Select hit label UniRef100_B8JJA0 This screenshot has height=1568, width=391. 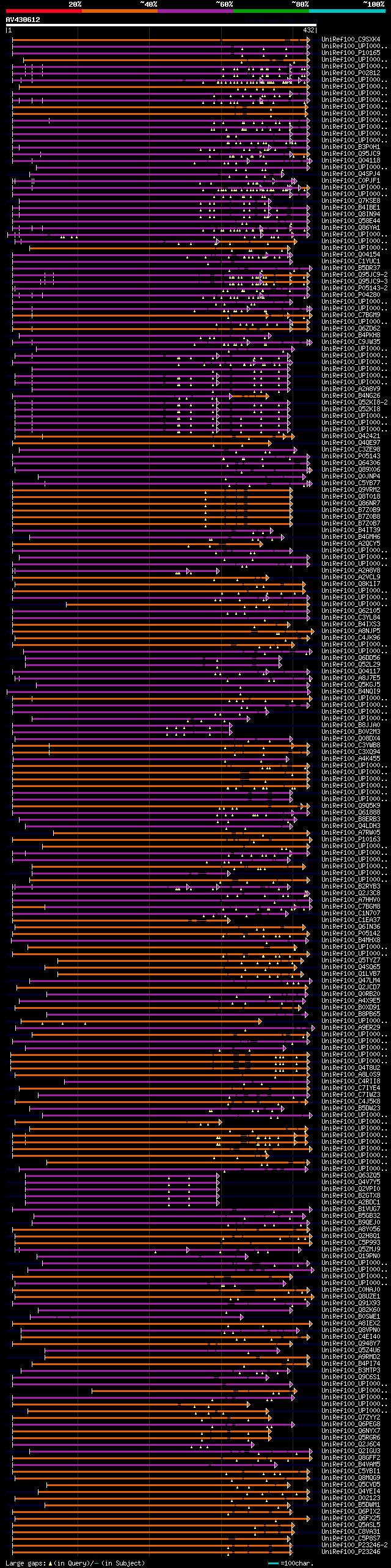pyautogui.click(x=351, y=725)
